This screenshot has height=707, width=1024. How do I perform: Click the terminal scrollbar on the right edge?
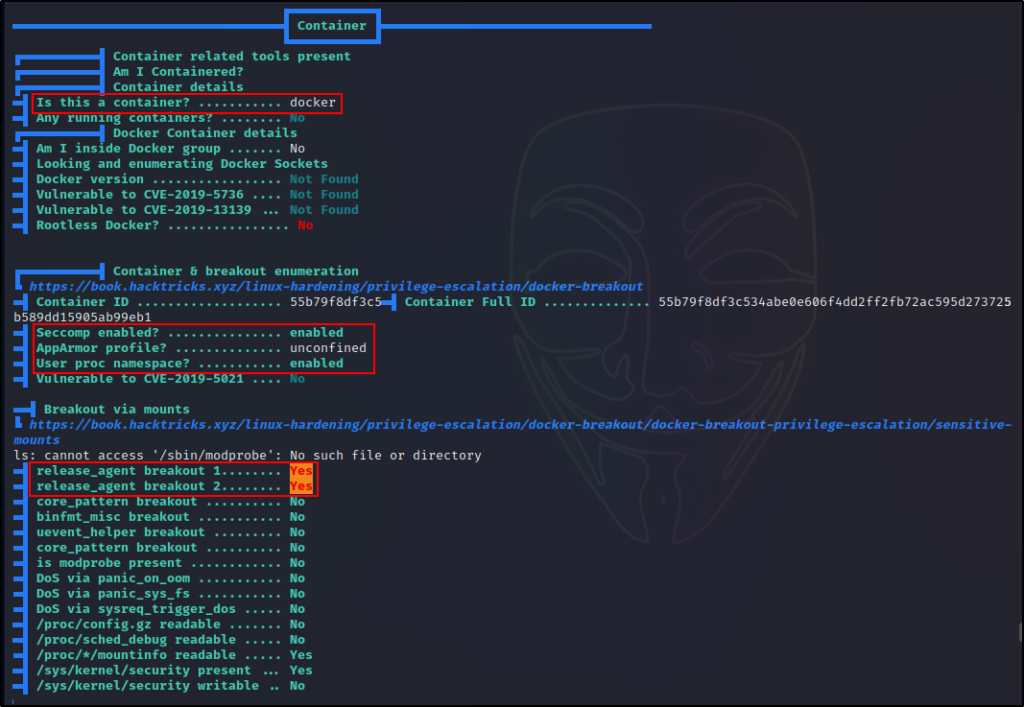pos(1019,632)
